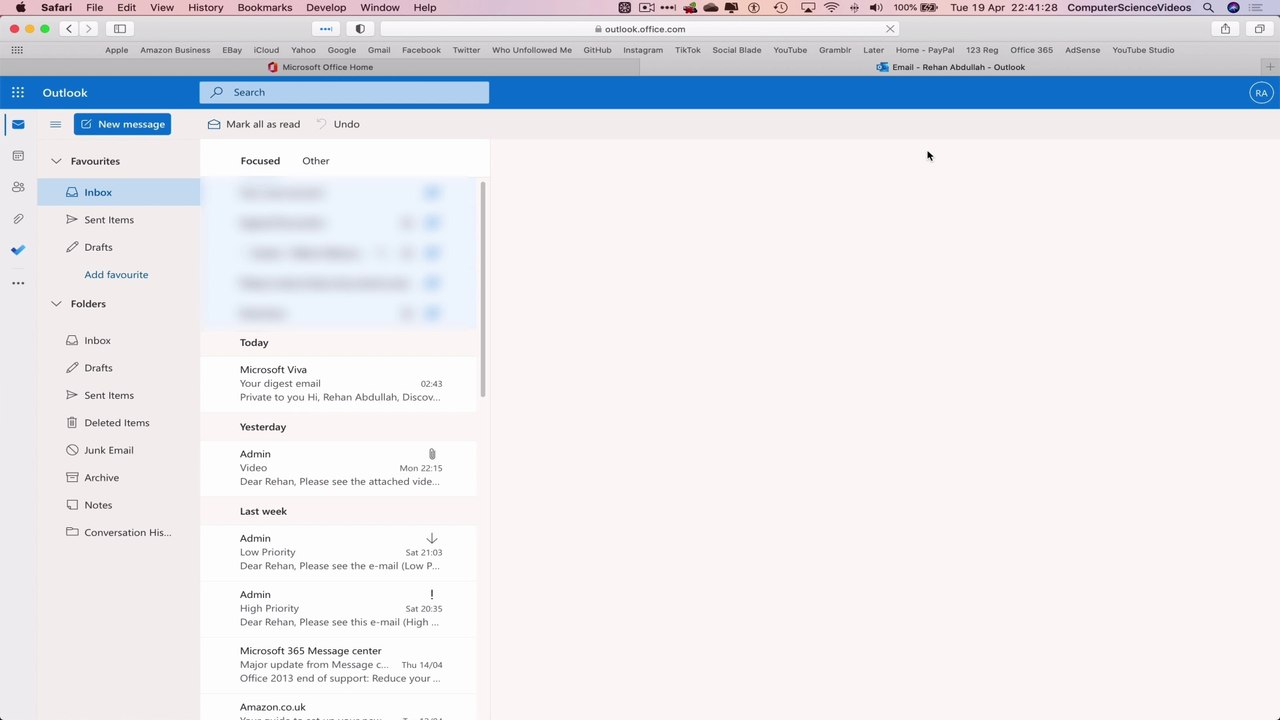The width and height of the screenshot is (1280, 720).
Task: Open the To Do checkmark icon
Action: click(18, 250)
